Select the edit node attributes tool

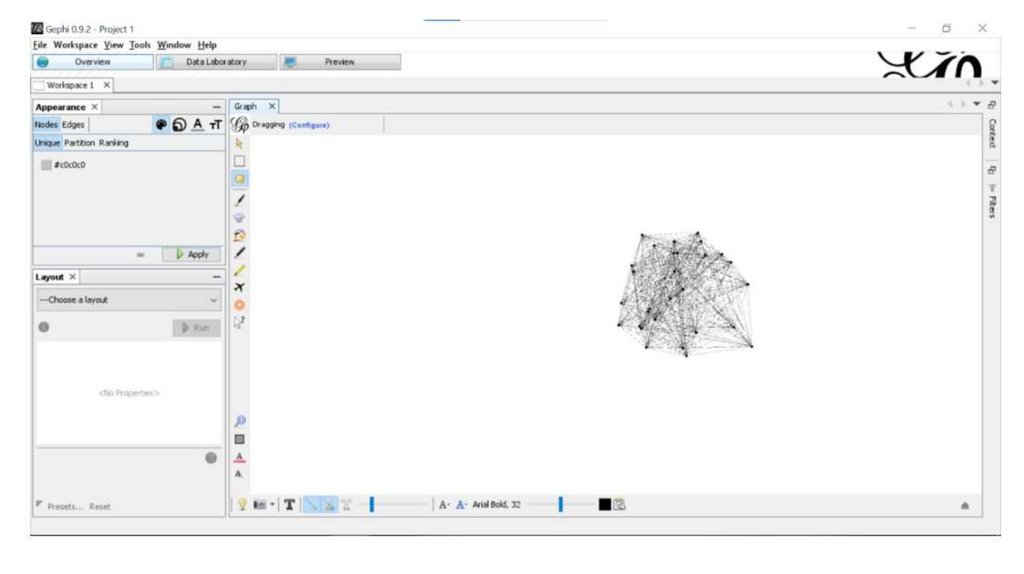coord(240,322)
